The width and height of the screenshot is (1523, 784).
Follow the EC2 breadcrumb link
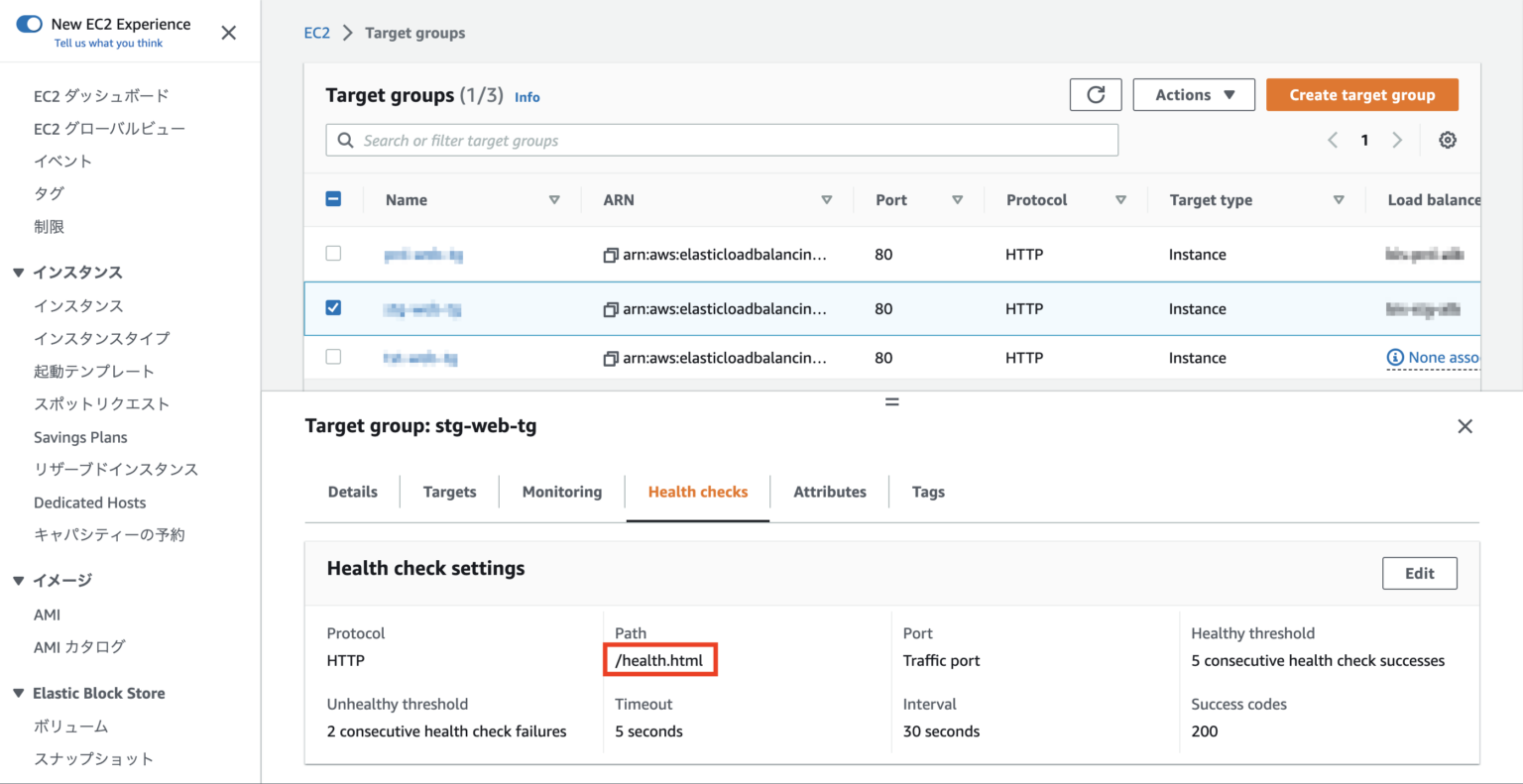(316, 32)
